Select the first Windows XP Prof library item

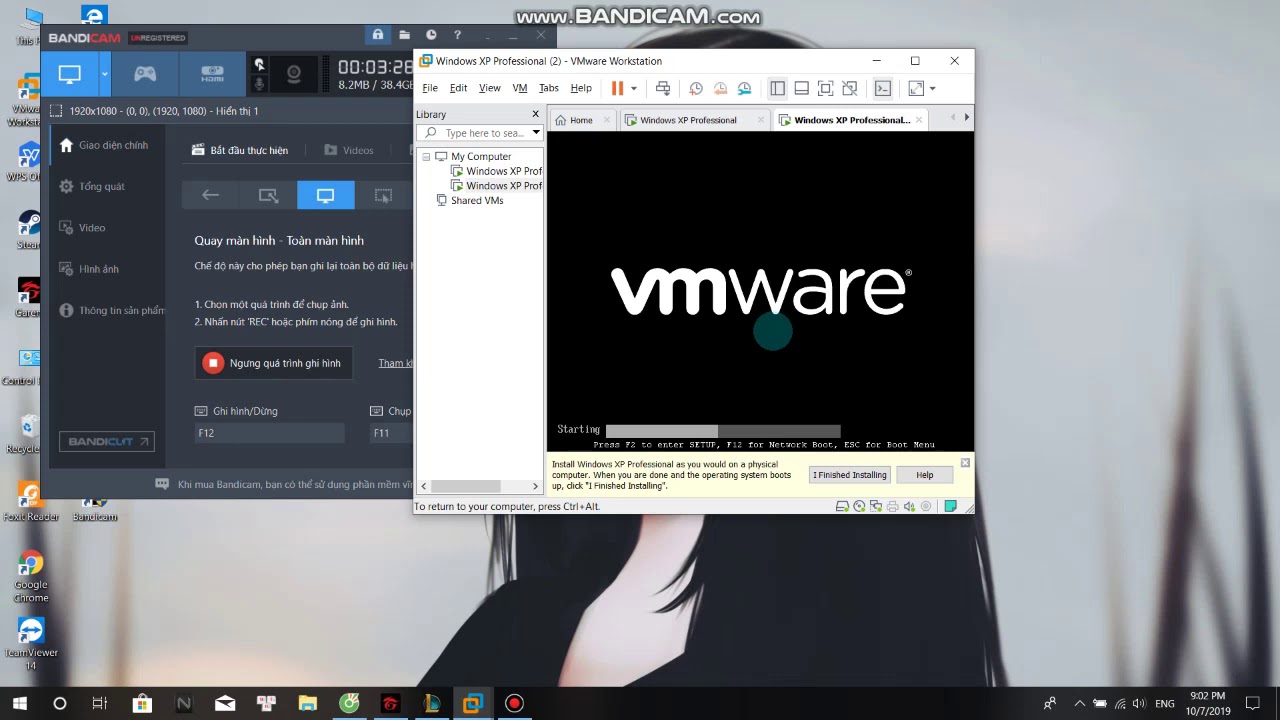point(497,171)
